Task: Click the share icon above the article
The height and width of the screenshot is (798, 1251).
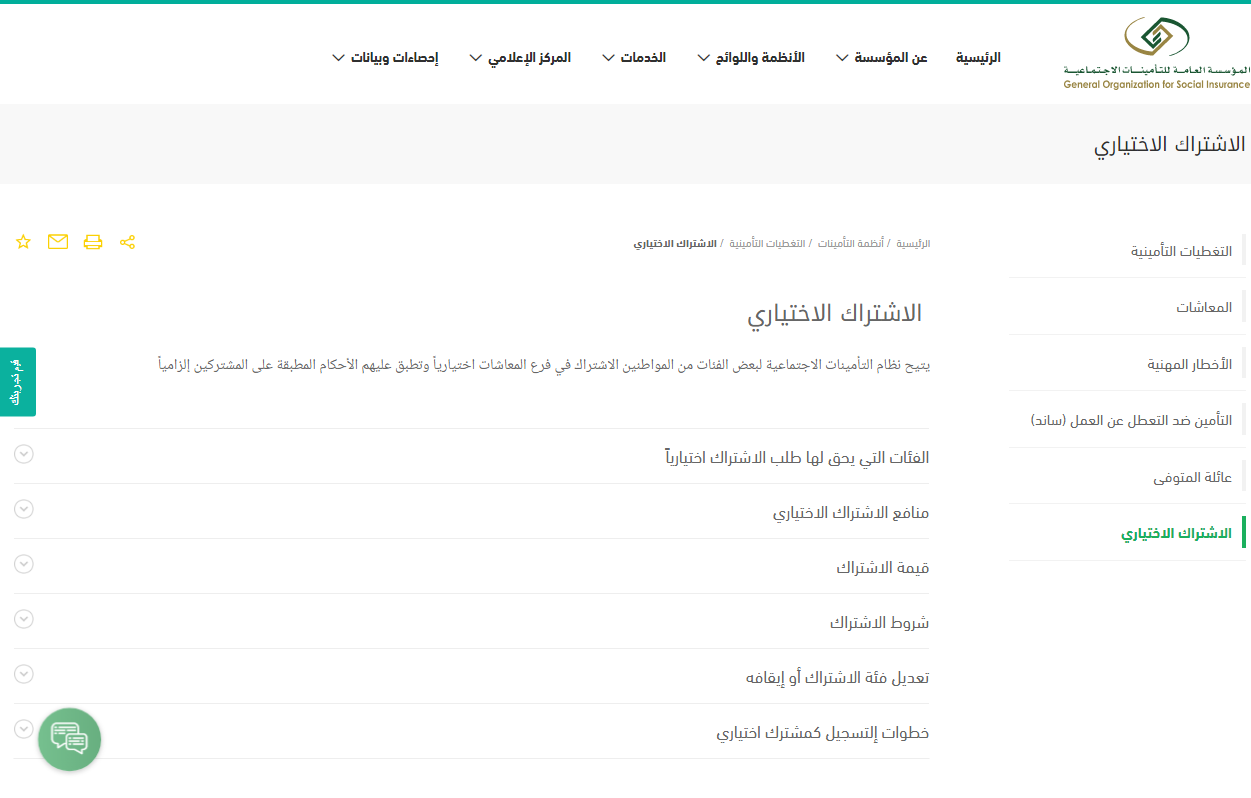Action: coord(127,242)
